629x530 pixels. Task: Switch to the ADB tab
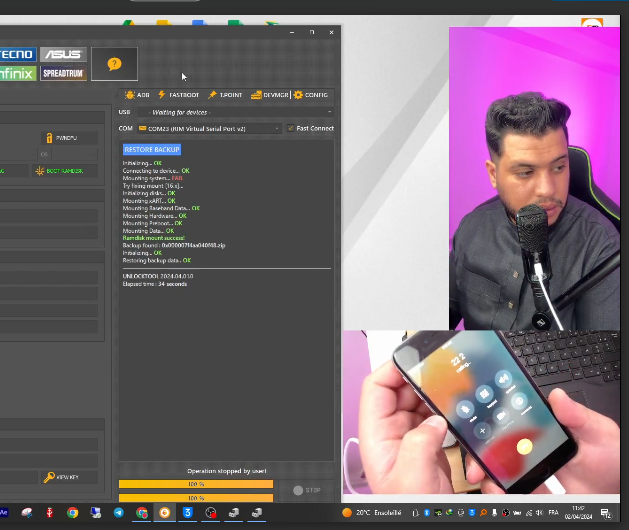[x=137, y=95]
